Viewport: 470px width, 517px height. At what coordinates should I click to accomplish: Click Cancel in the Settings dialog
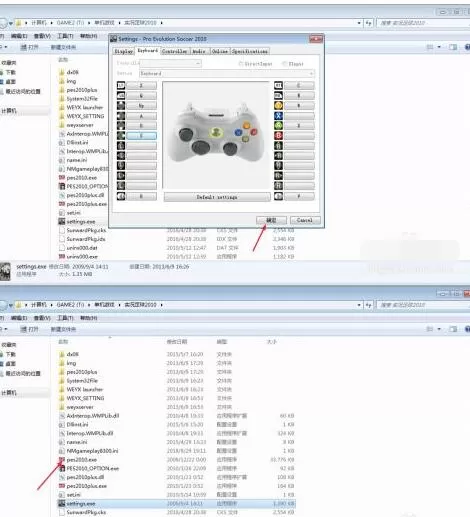coord(305,220)
